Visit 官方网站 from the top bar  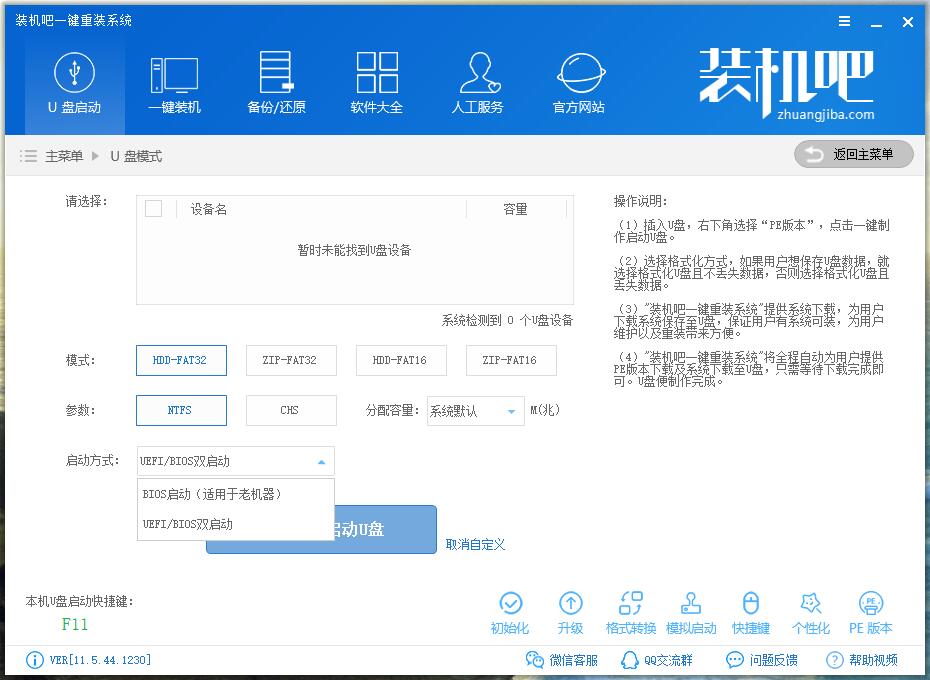[x=579, y=84]
